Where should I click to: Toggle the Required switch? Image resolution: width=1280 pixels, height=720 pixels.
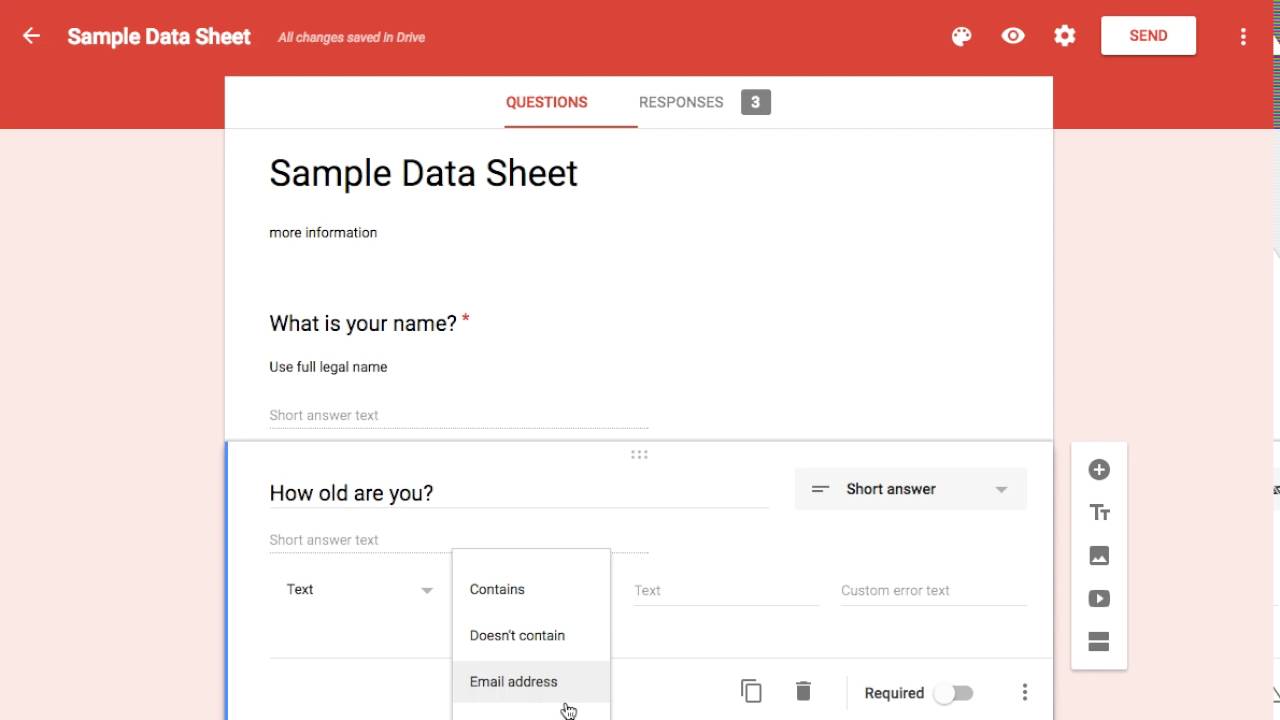pos(954,693)
